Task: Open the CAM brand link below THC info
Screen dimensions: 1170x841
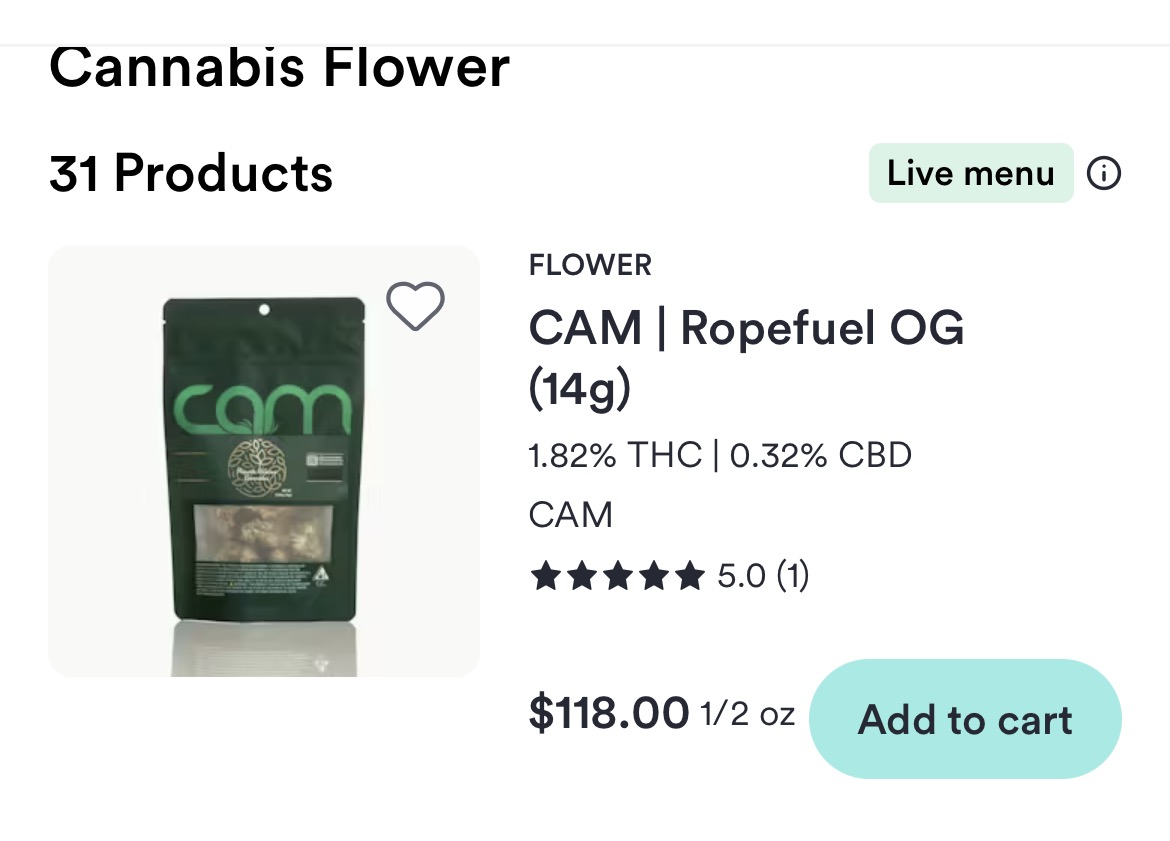Action: click(x=570, y=515)
